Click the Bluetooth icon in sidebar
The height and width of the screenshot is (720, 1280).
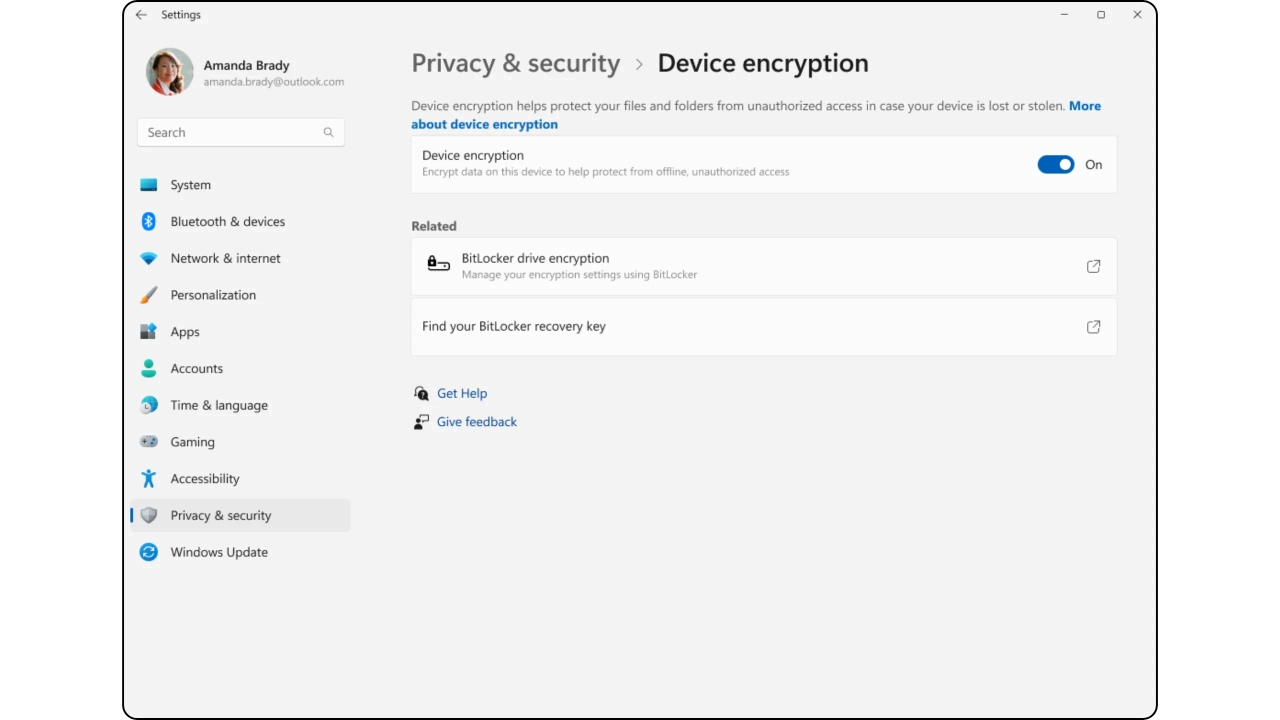click(149, 222)
